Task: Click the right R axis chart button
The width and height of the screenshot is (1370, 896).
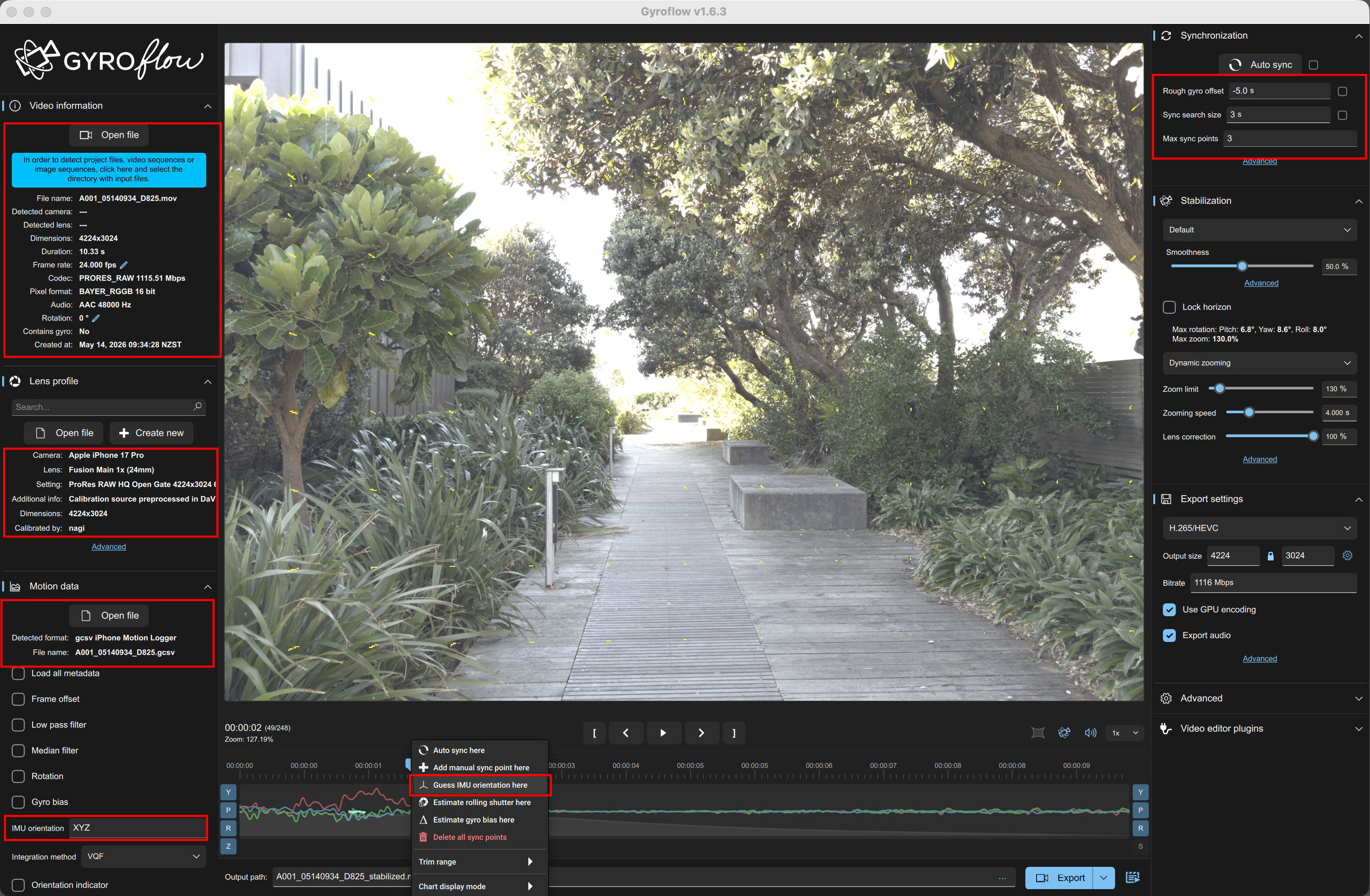Action: click(1140, 828)
